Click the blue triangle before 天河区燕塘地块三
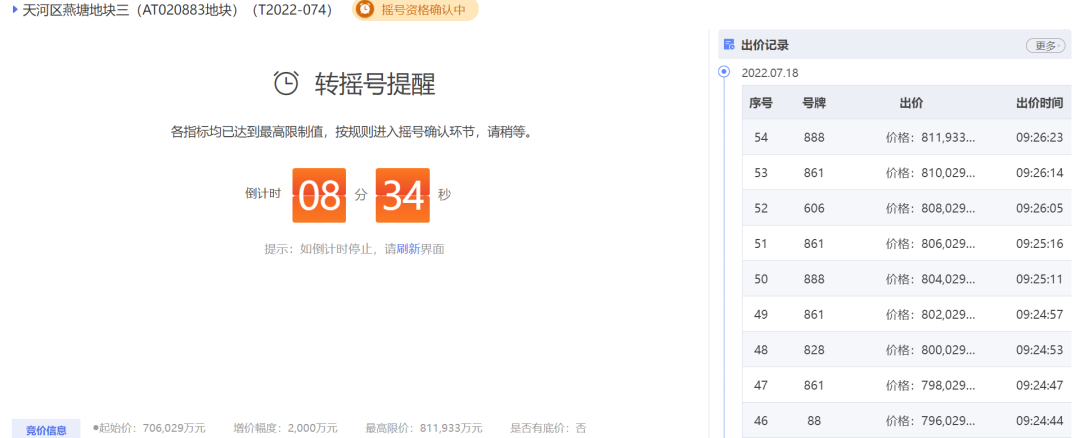The image size is (1080, 438). [15, 10]
